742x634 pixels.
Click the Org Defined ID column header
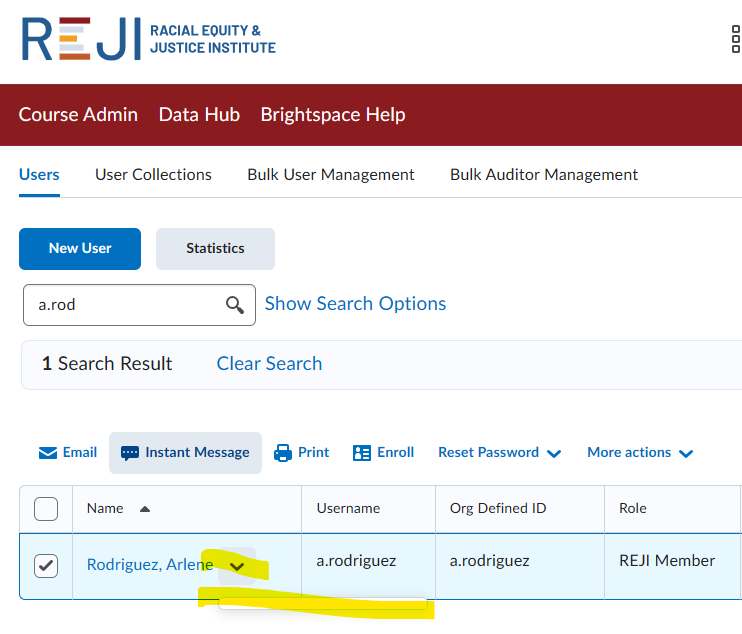click(498, 509)
